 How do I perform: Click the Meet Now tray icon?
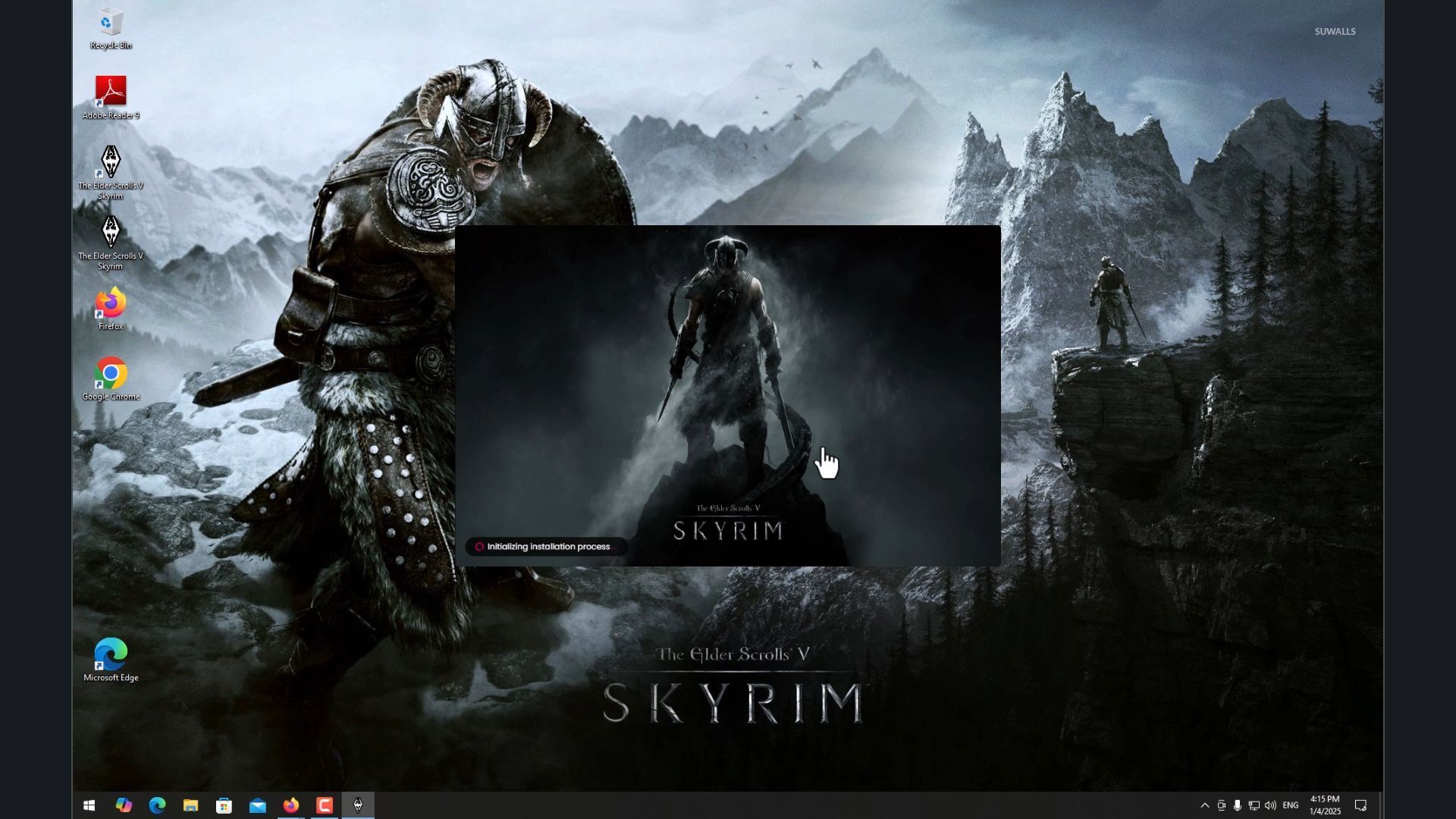[x=1221, y=805]
